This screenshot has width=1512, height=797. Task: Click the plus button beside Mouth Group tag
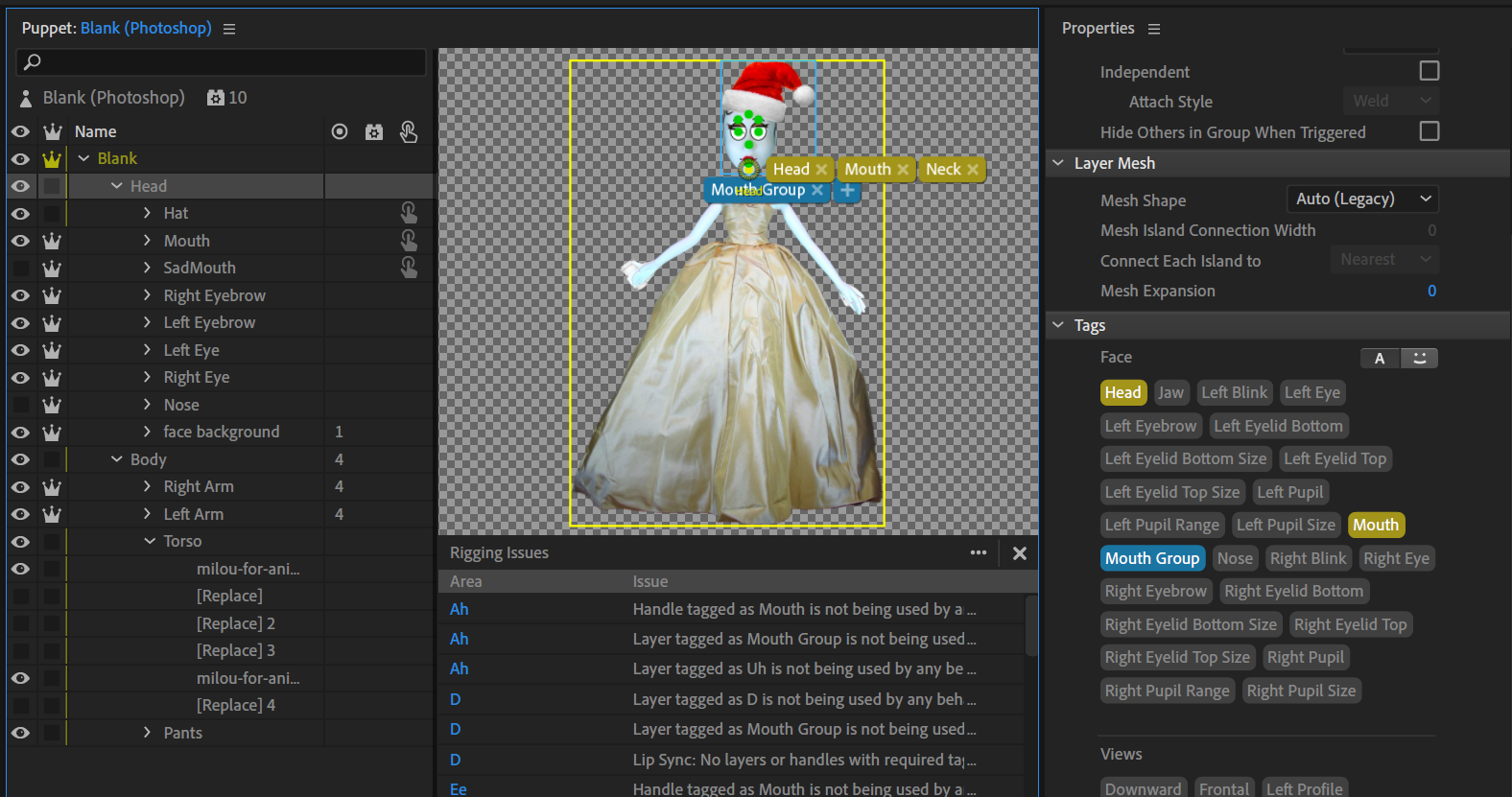coord(847,191)
